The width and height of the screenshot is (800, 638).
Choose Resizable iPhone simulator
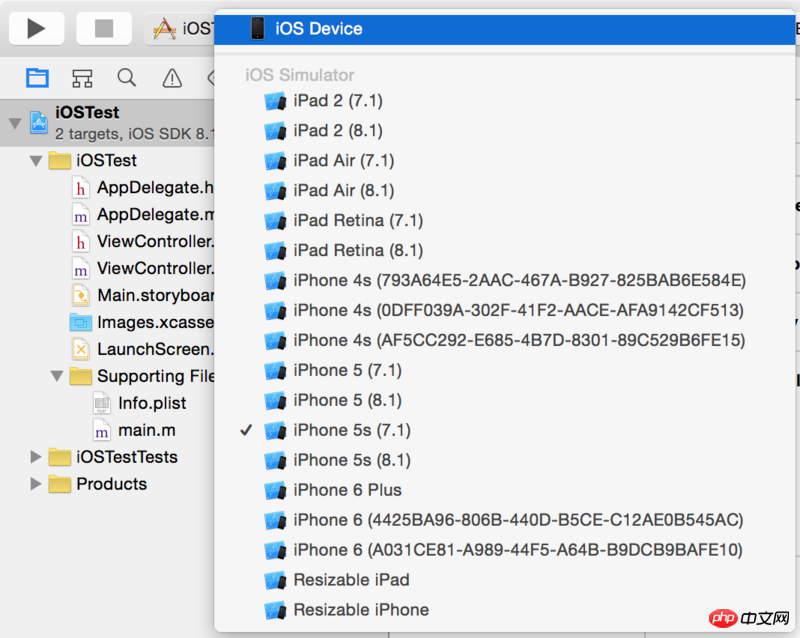pyautogui.click(x=505, y=610)
